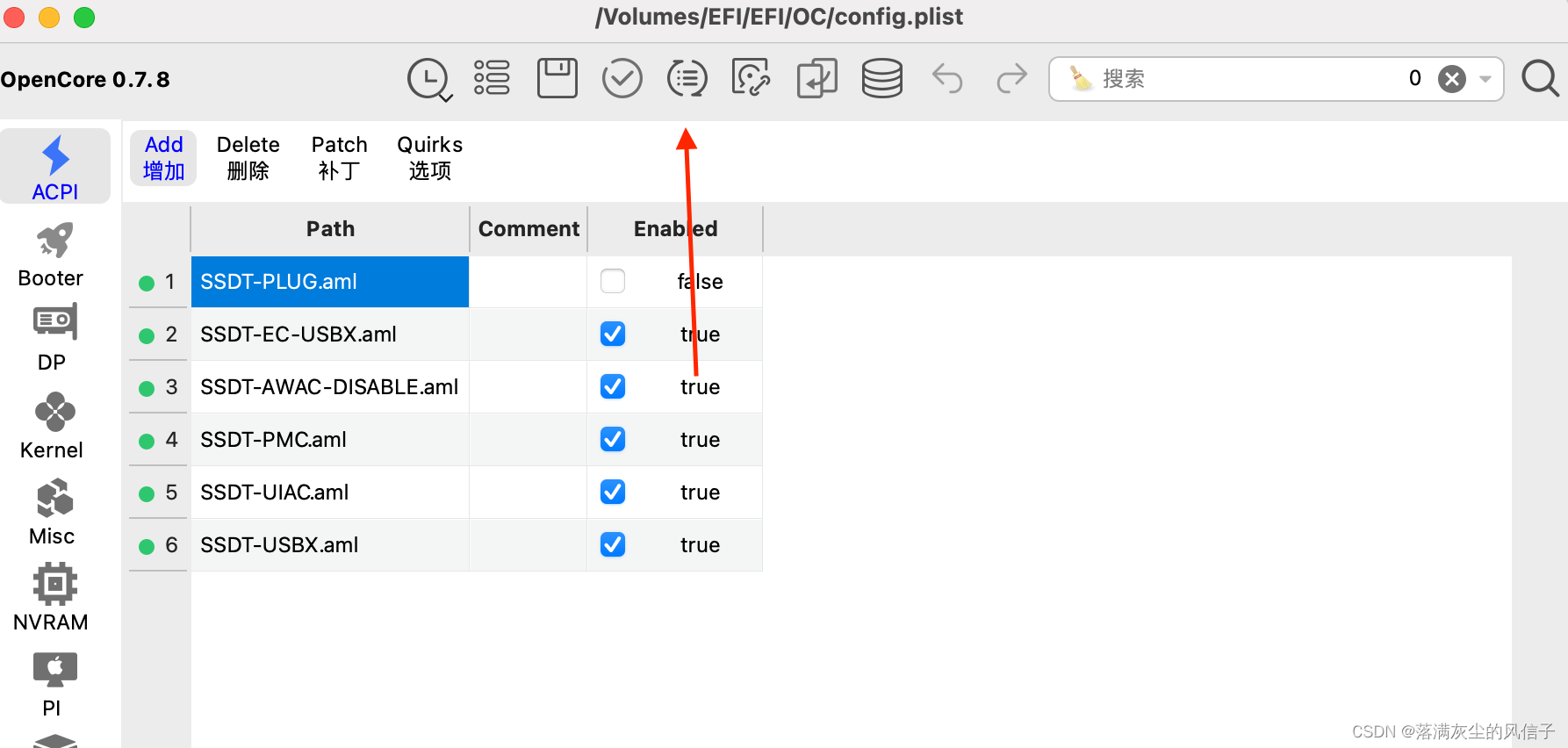1568x748 pixels.
Task: Redo the last change
Action: (x=1011, y=79)
